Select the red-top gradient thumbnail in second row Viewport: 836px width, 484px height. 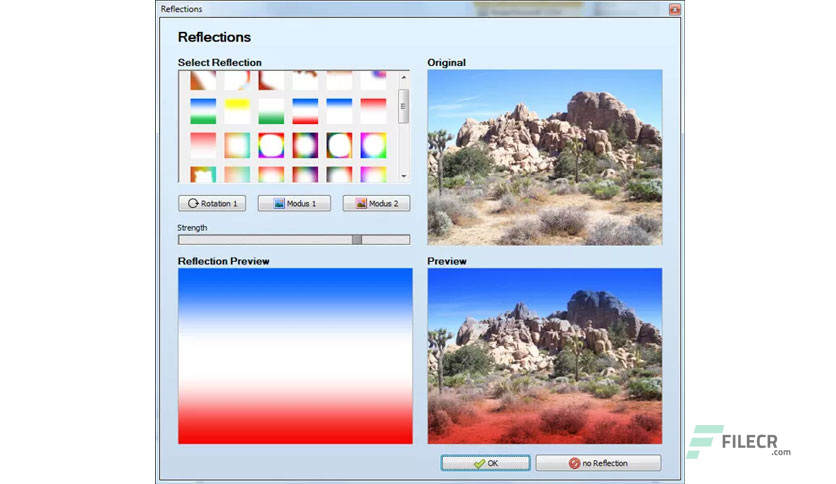(373, 111)
